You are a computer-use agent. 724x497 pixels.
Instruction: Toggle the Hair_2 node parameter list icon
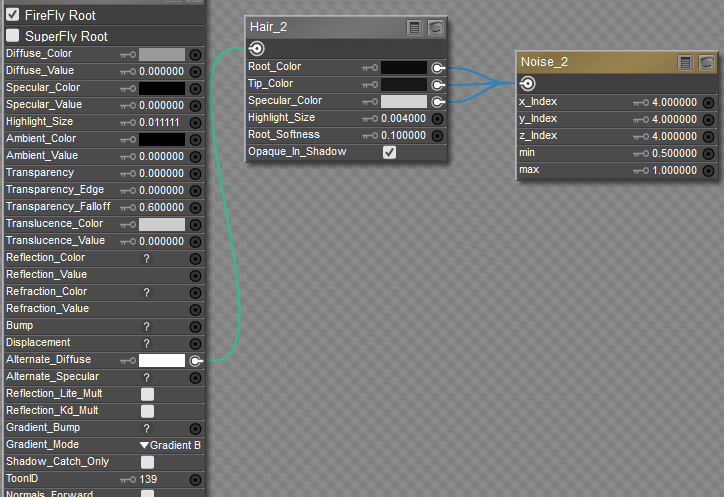click(x=414, y=28)
